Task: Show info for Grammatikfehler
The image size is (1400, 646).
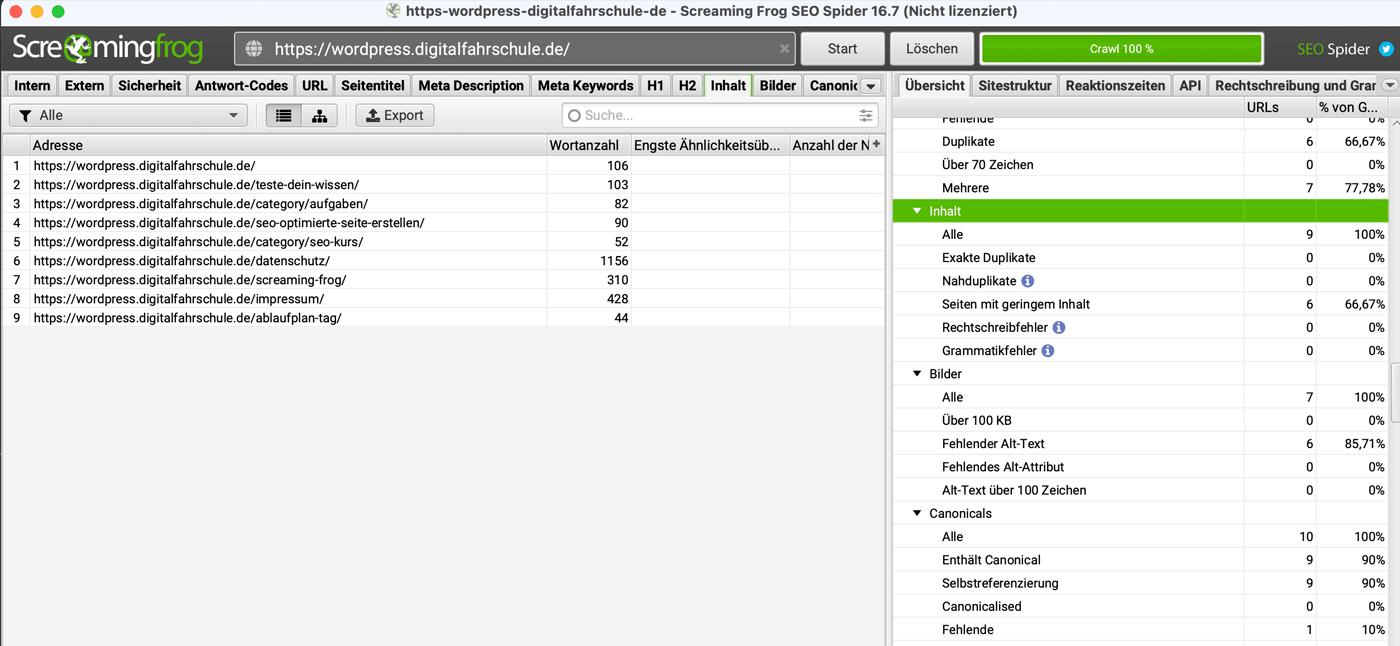Action: click(x=1047, y=351)
